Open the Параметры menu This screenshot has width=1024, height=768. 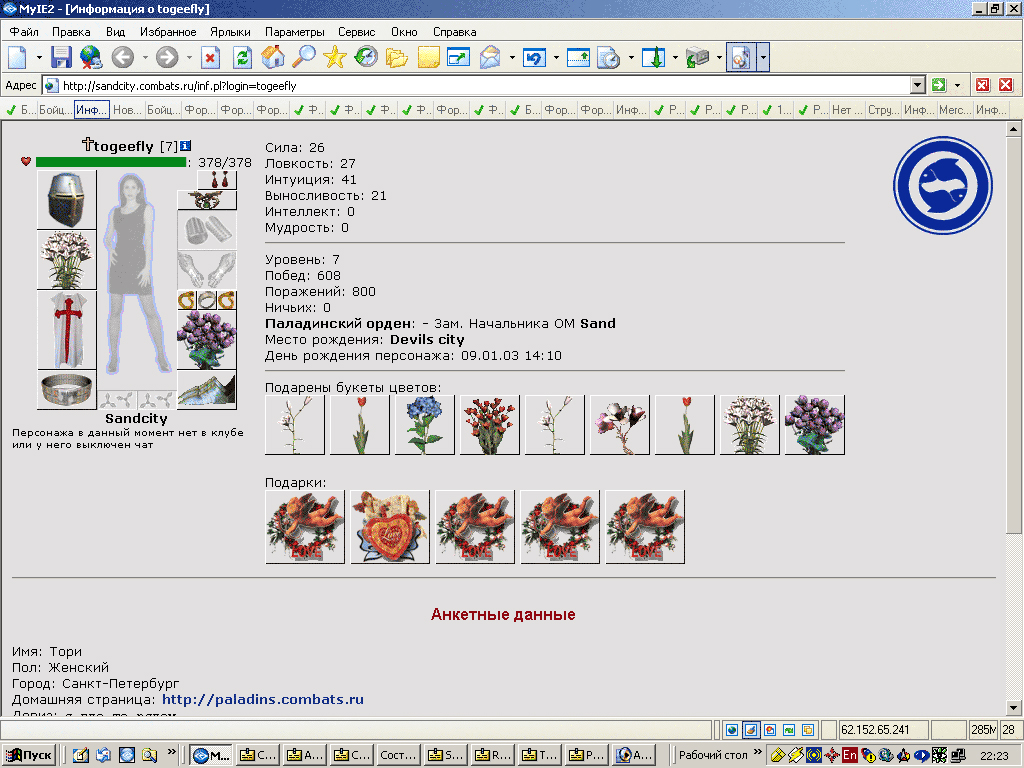[x=295, y=31]
